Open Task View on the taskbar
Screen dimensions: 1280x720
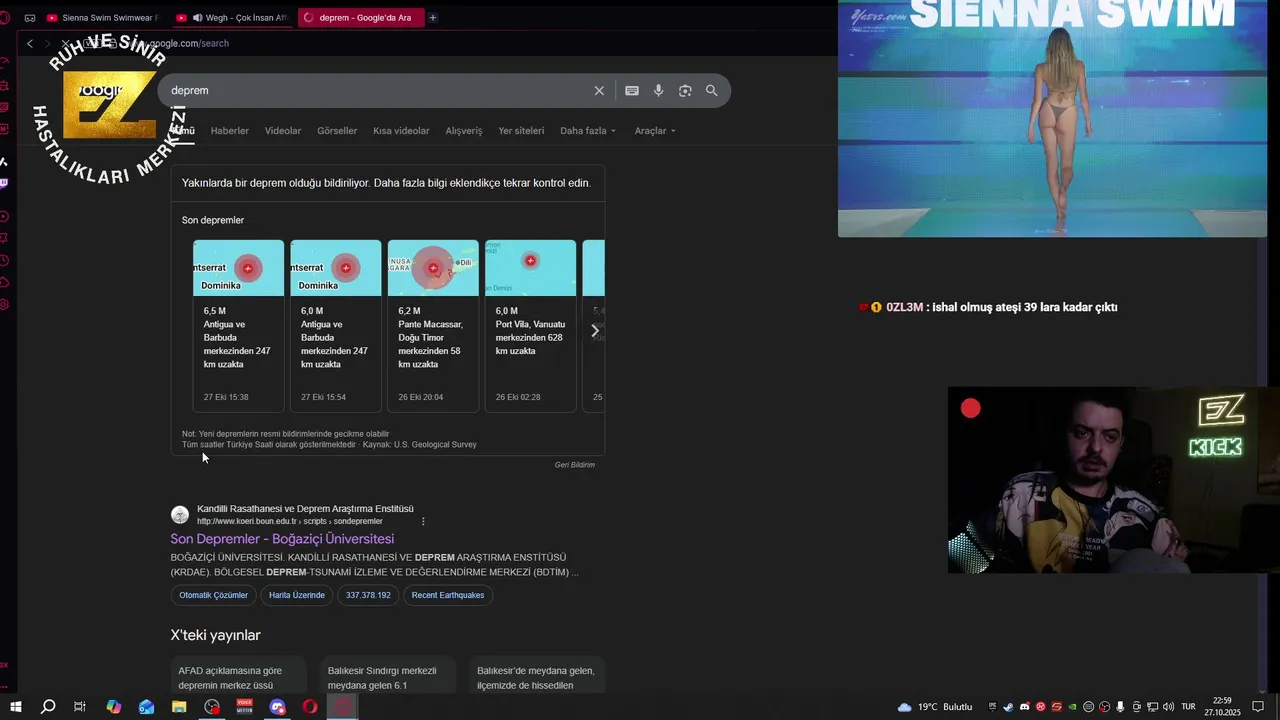pos(80,707)
